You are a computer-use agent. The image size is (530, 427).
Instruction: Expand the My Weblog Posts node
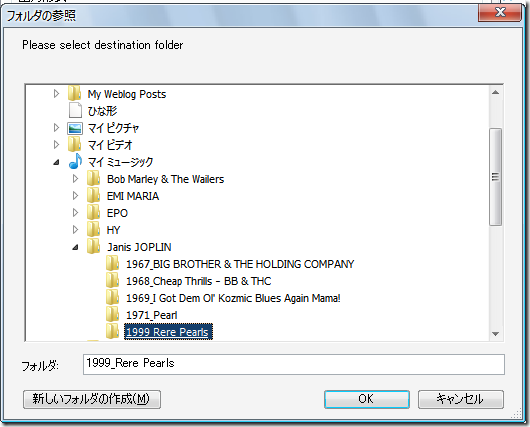(x=56, y=93)
